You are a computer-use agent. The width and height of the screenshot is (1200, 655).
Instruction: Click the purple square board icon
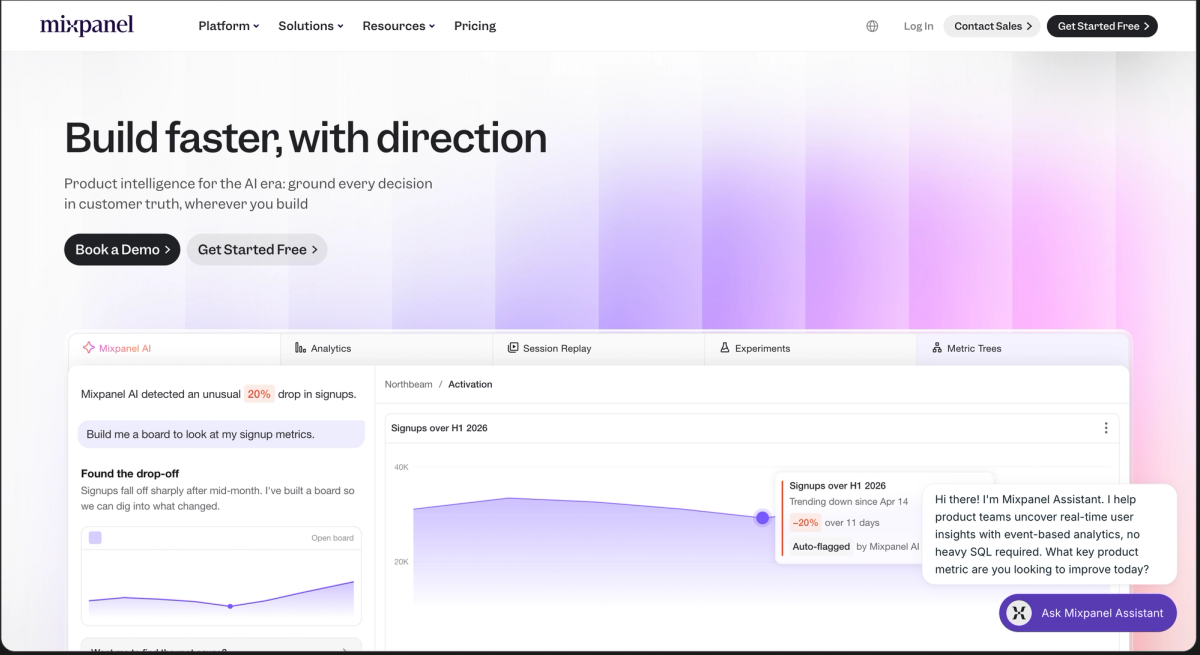tap(95, 538)
